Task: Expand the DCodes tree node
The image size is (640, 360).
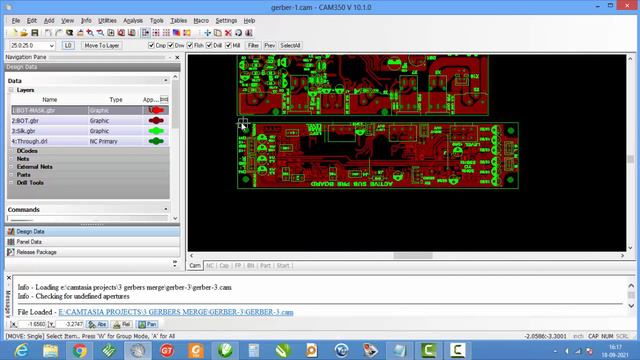Action: 11,151
